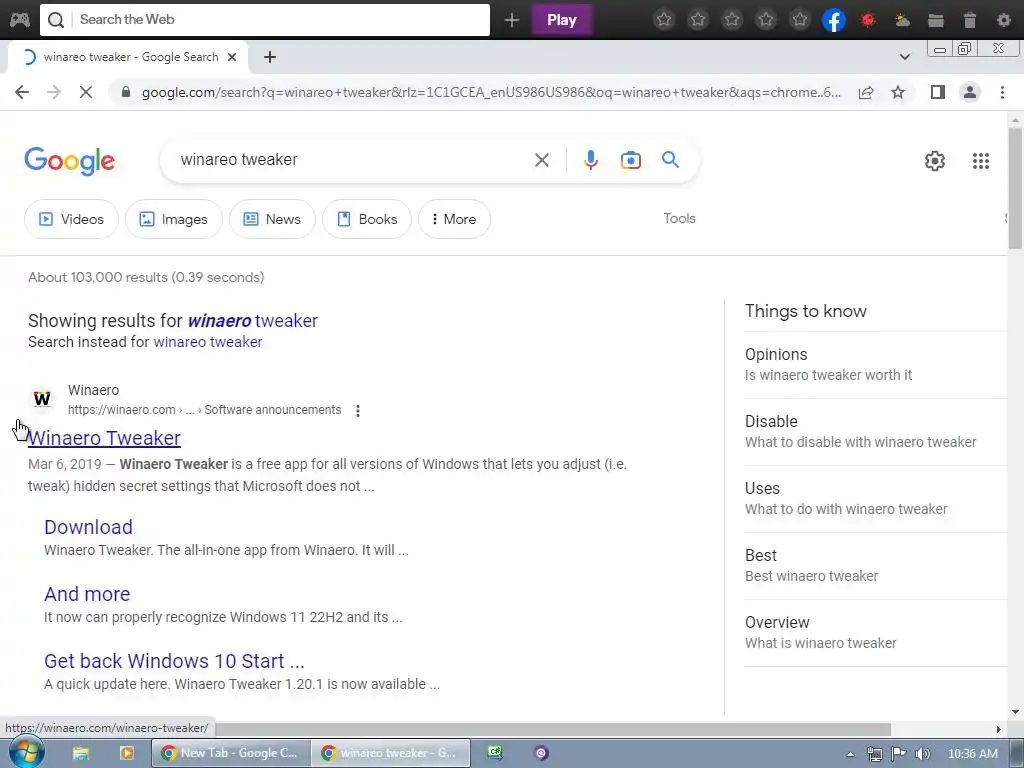
Task: Submit the Google search with the magnifier
Action: pyautogui.click(x=671, y=159)
